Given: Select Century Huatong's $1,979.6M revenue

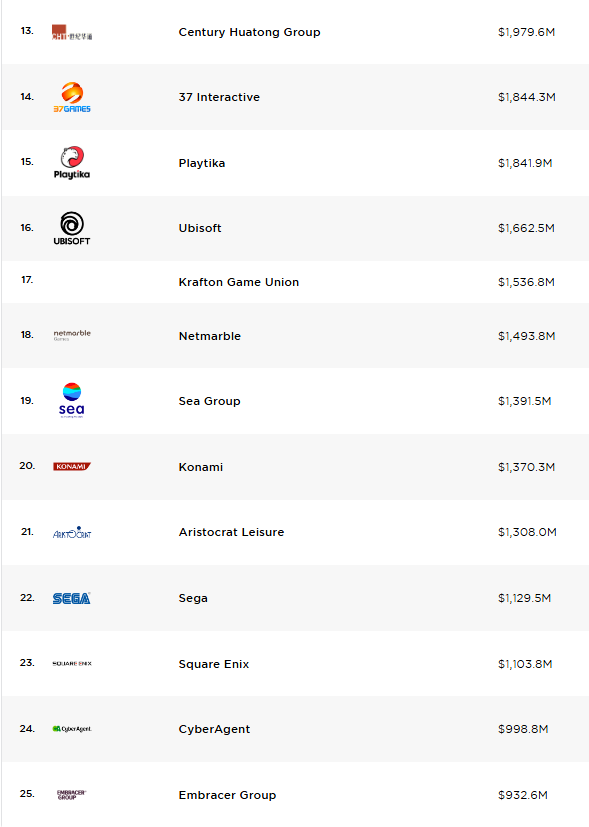Looking at the screenshot, I should (x=526, y=32).
